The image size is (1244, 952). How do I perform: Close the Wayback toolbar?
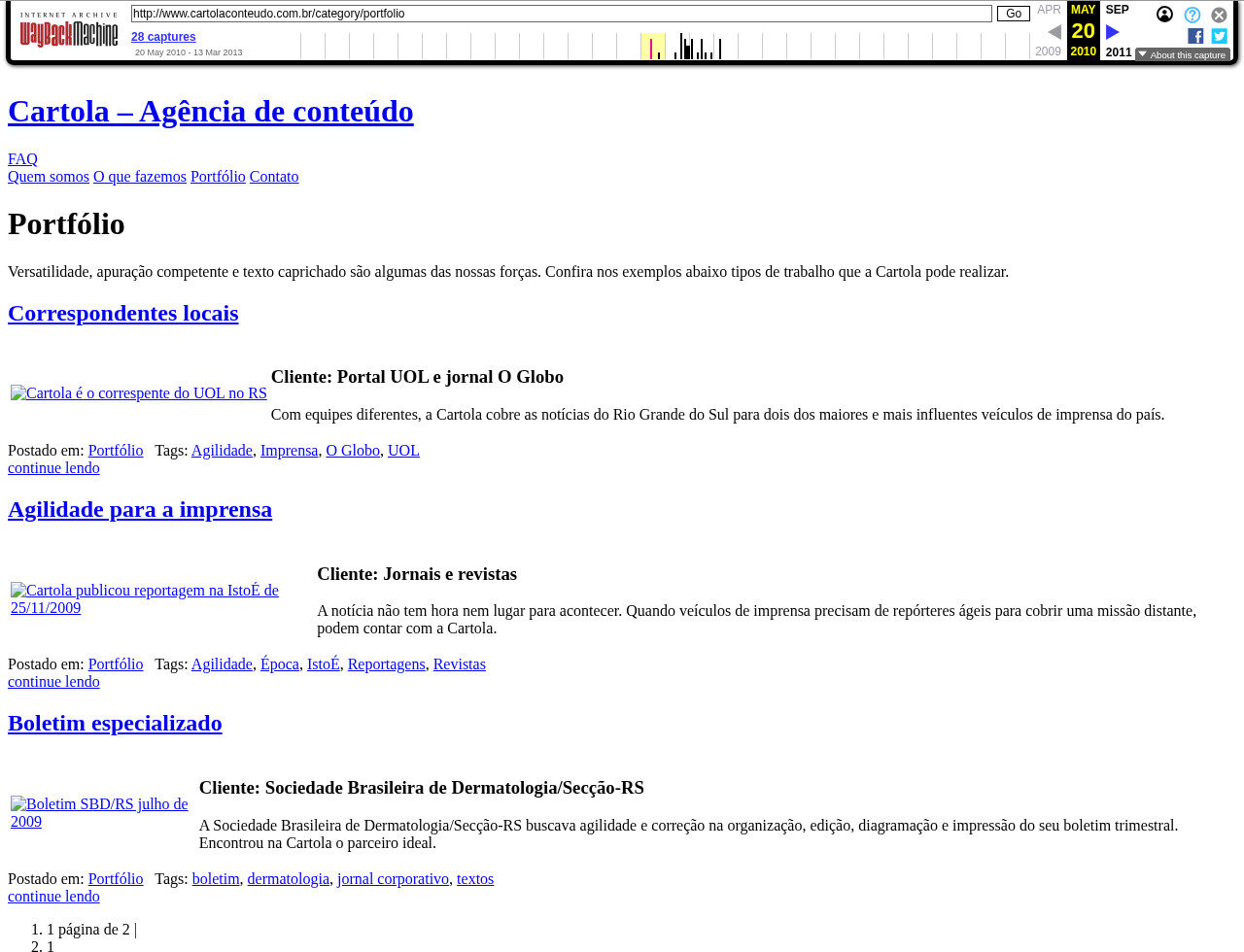point(1219,15)
